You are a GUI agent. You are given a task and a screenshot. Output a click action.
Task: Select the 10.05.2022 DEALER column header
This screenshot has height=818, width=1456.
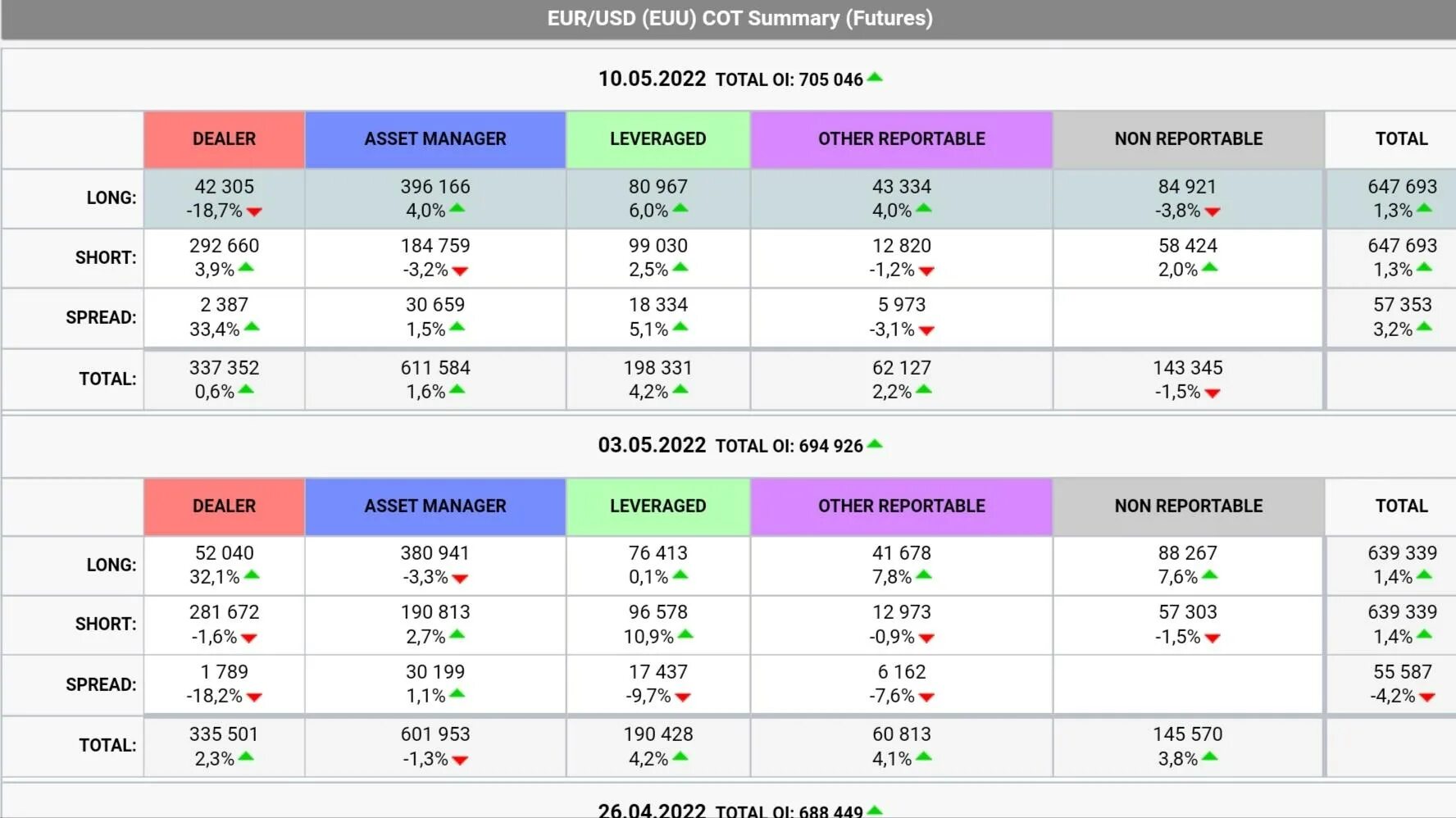pos(225,139)
